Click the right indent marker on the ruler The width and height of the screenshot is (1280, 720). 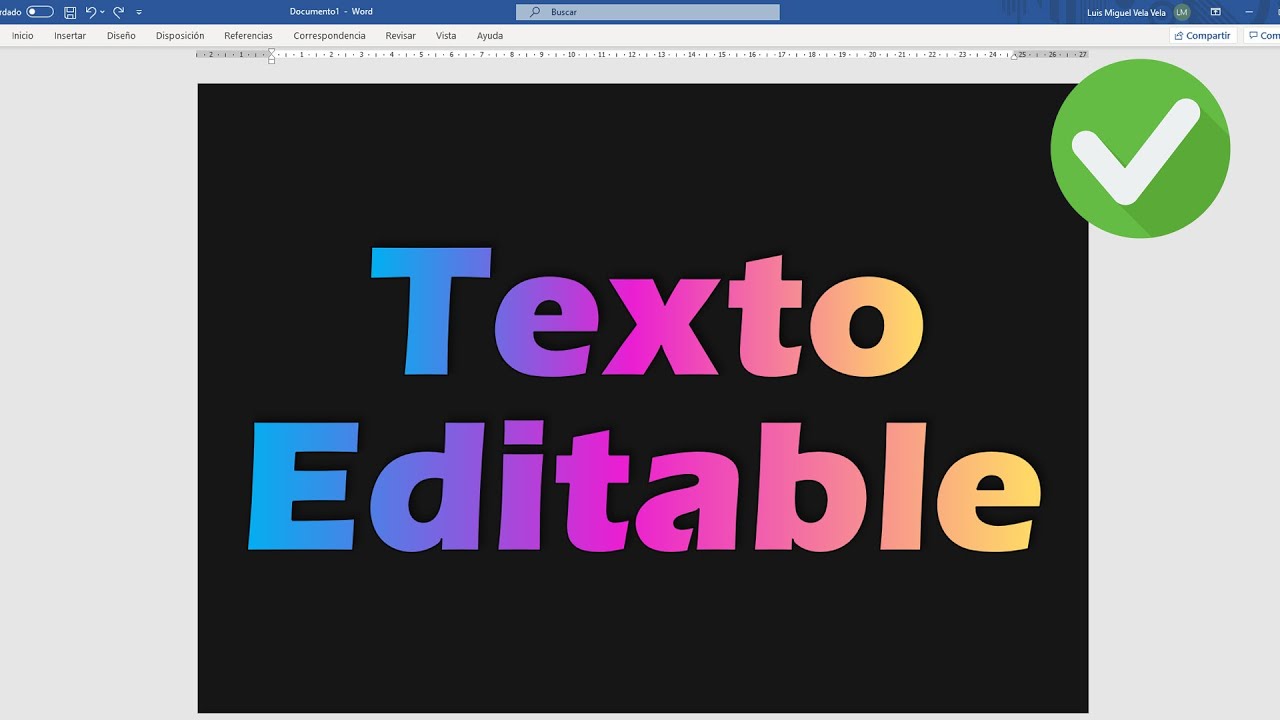[x=1014, y=56]
